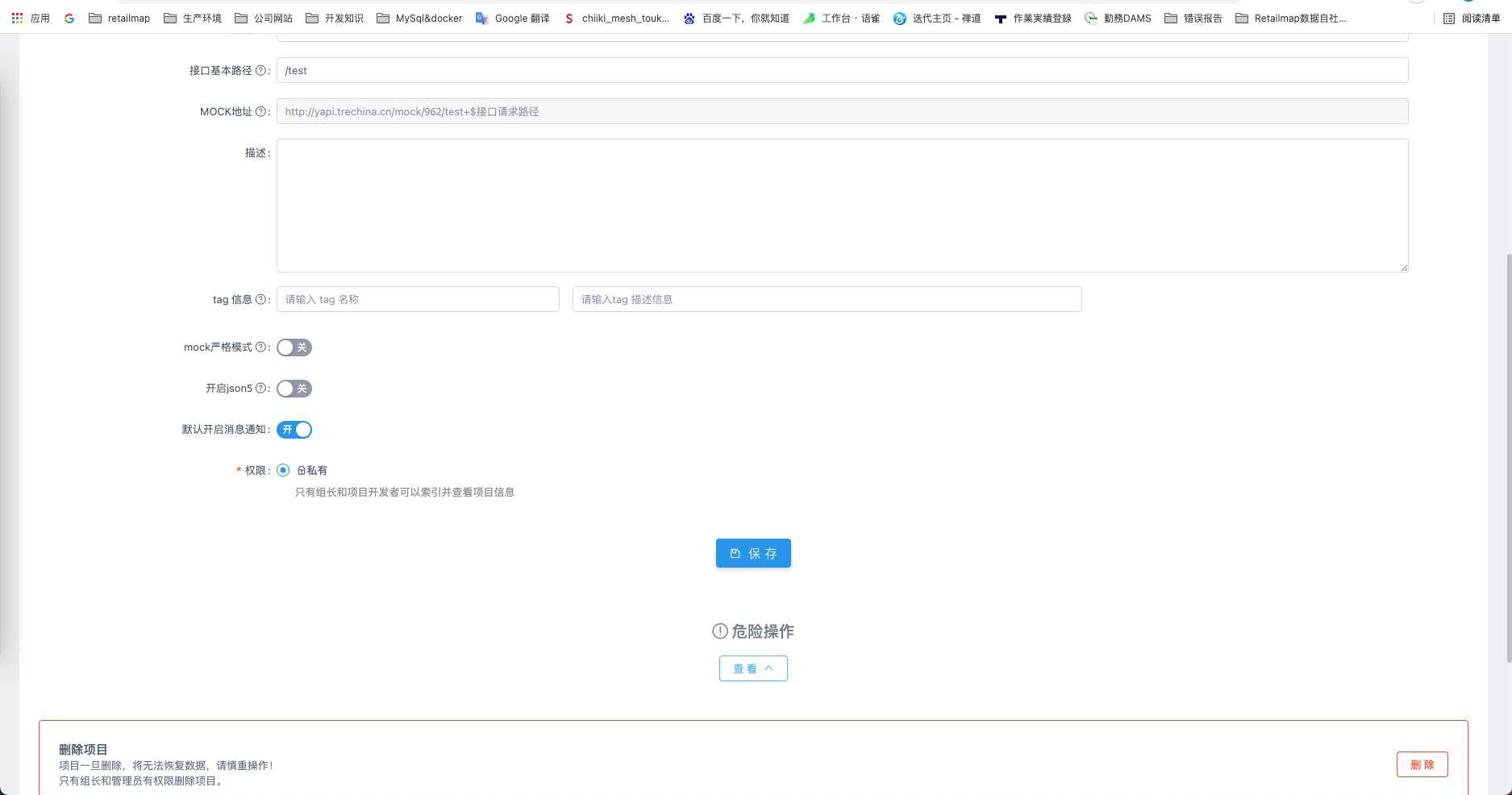Click the 保存 save button
The height and width of the screenshot is (795, 1512).
753,553
